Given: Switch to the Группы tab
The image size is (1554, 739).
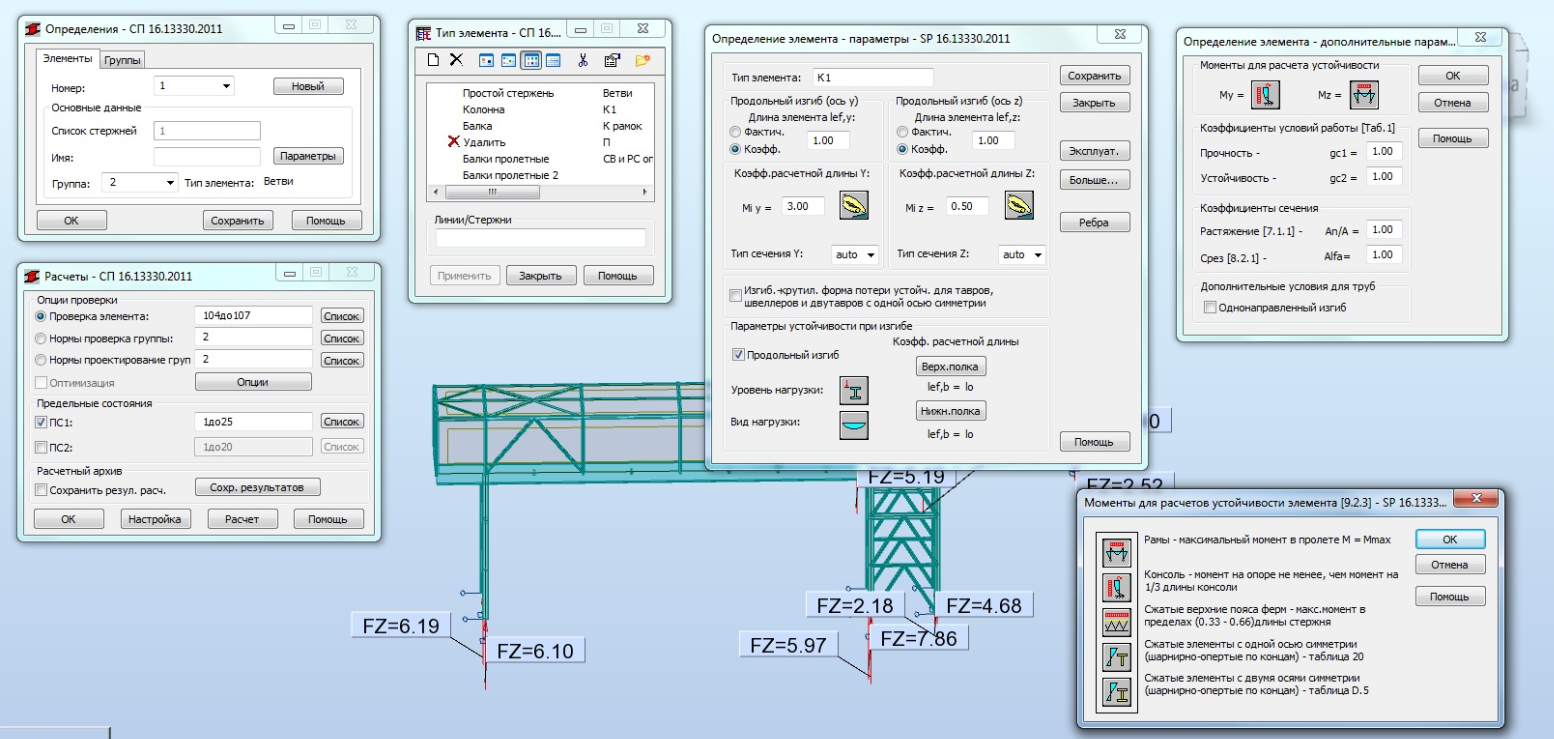Looking at the screenshot, I should pos(123,59).
